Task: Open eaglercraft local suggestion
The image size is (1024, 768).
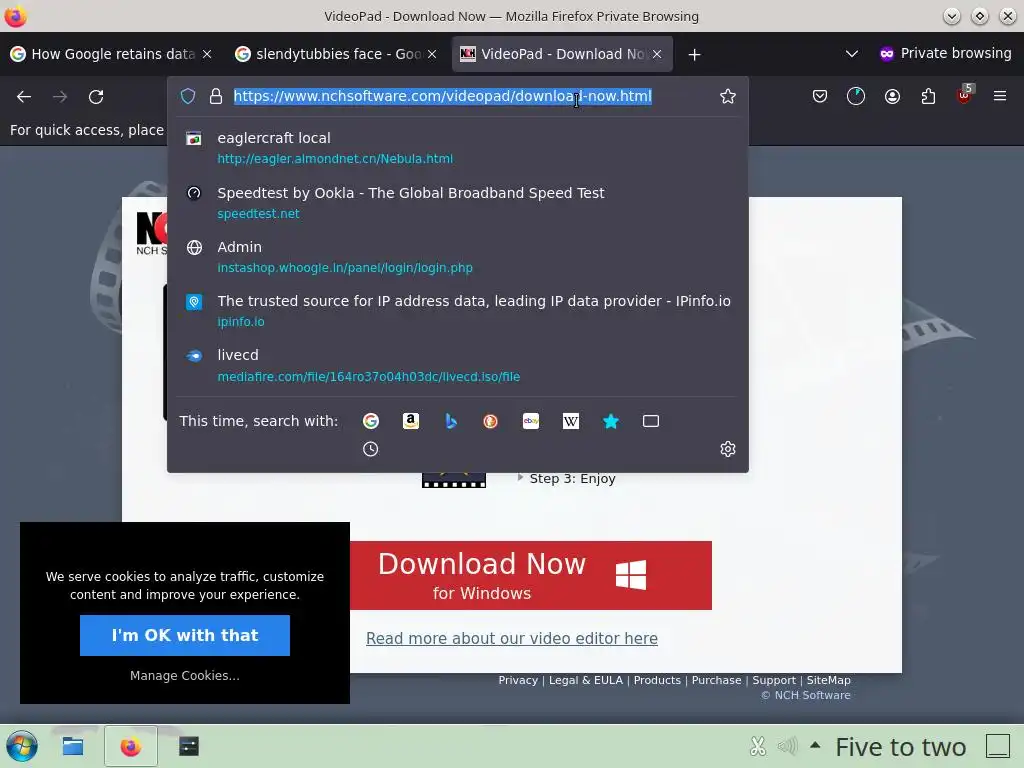Action: pos(457,148)
